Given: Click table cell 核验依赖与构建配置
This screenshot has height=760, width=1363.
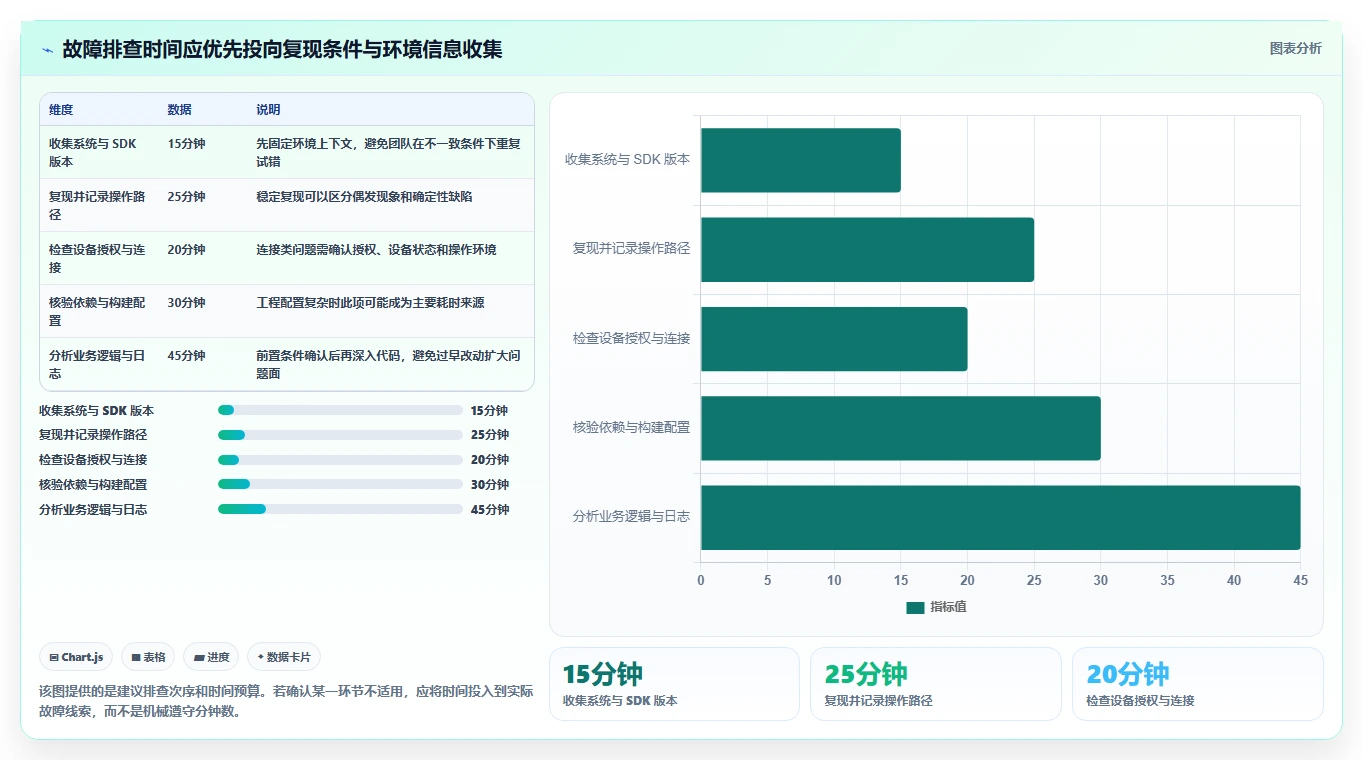Looking at the screenshot, I should (x=98, y=311).
